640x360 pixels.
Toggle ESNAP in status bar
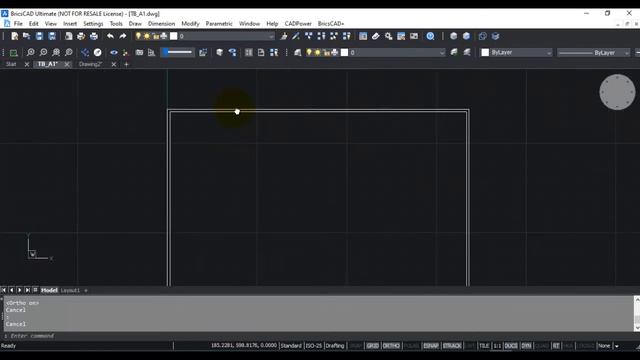point(431,346)
